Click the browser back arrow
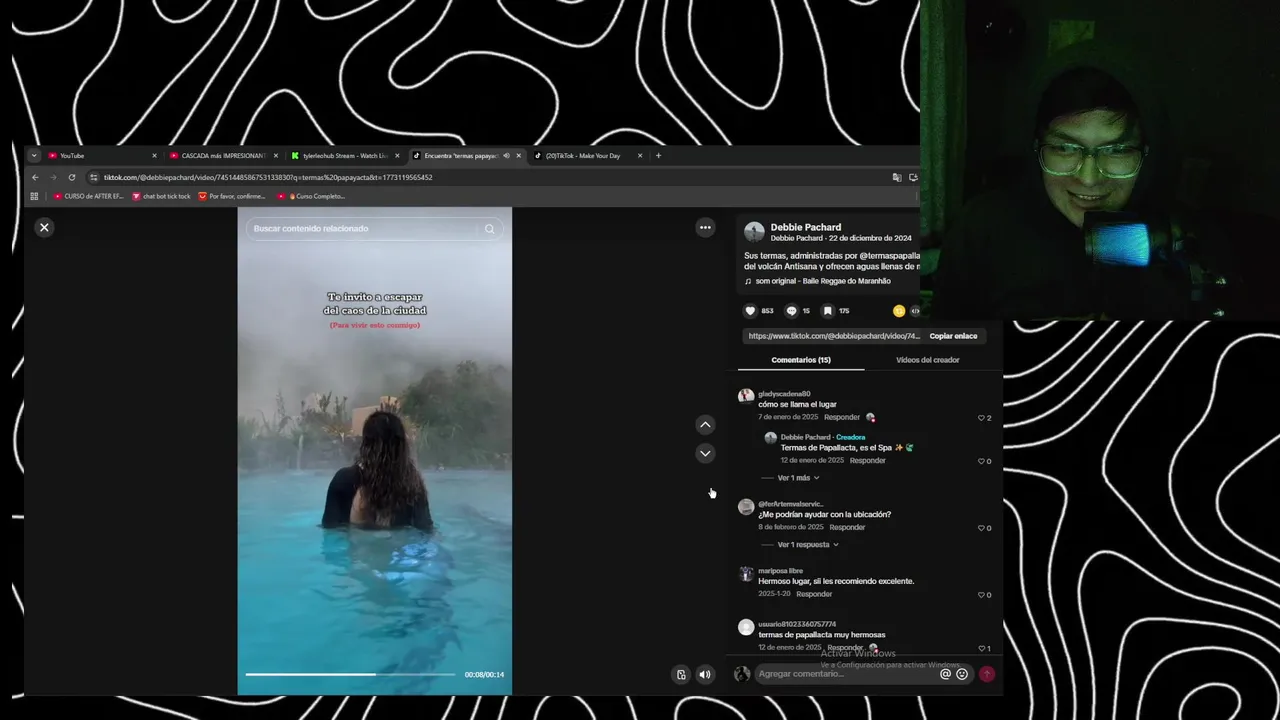 coord(35,177)
